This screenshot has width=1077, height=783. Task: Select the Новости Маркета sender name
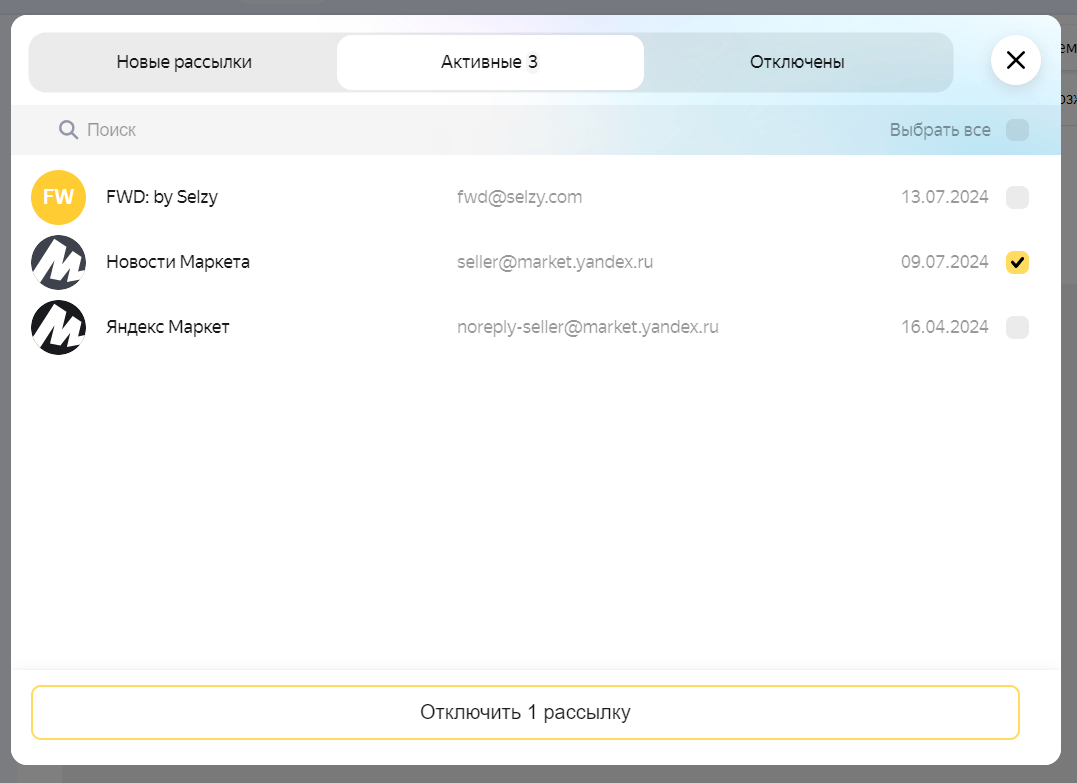(x=178, y=262)
